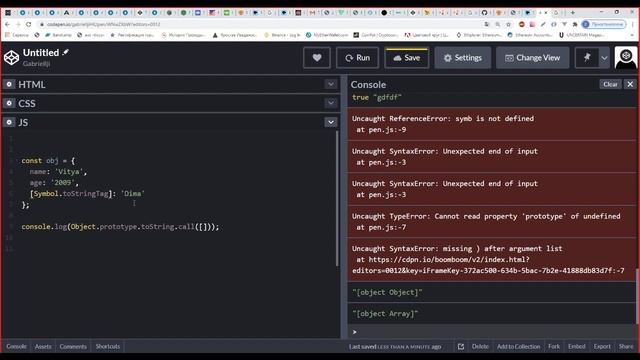Fork this pen
640x360 pixels.
(x=554, y=347)
